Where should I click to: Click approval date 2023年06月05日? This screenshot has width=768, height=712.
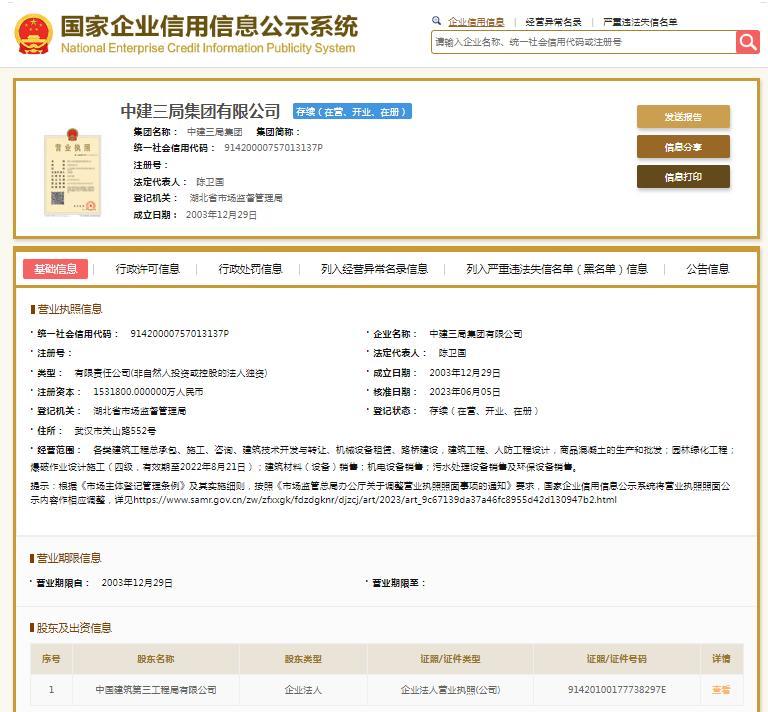[464, 392]
